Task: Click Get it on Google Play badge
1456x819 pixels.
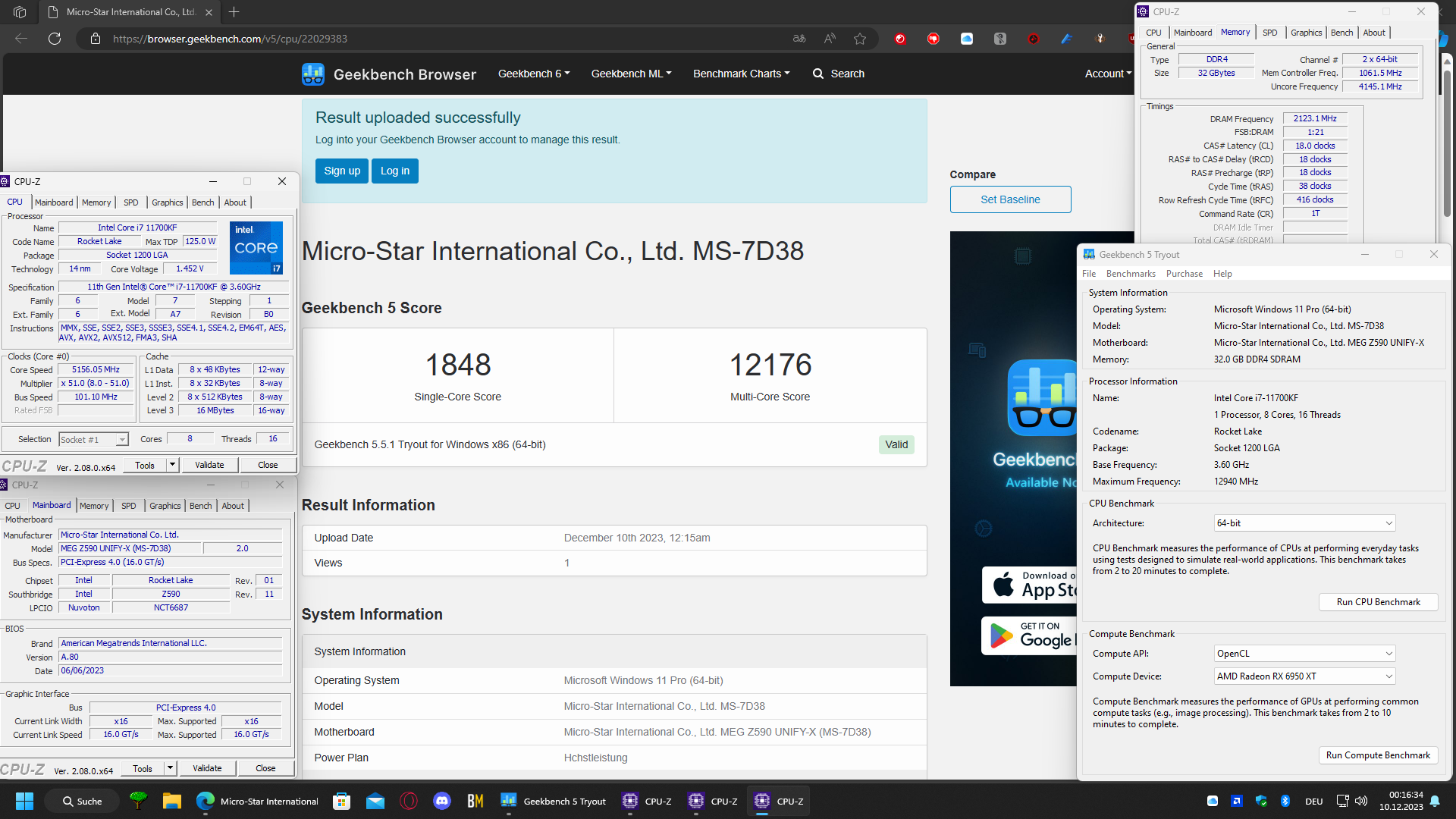Action: (x=1029, y=635)
